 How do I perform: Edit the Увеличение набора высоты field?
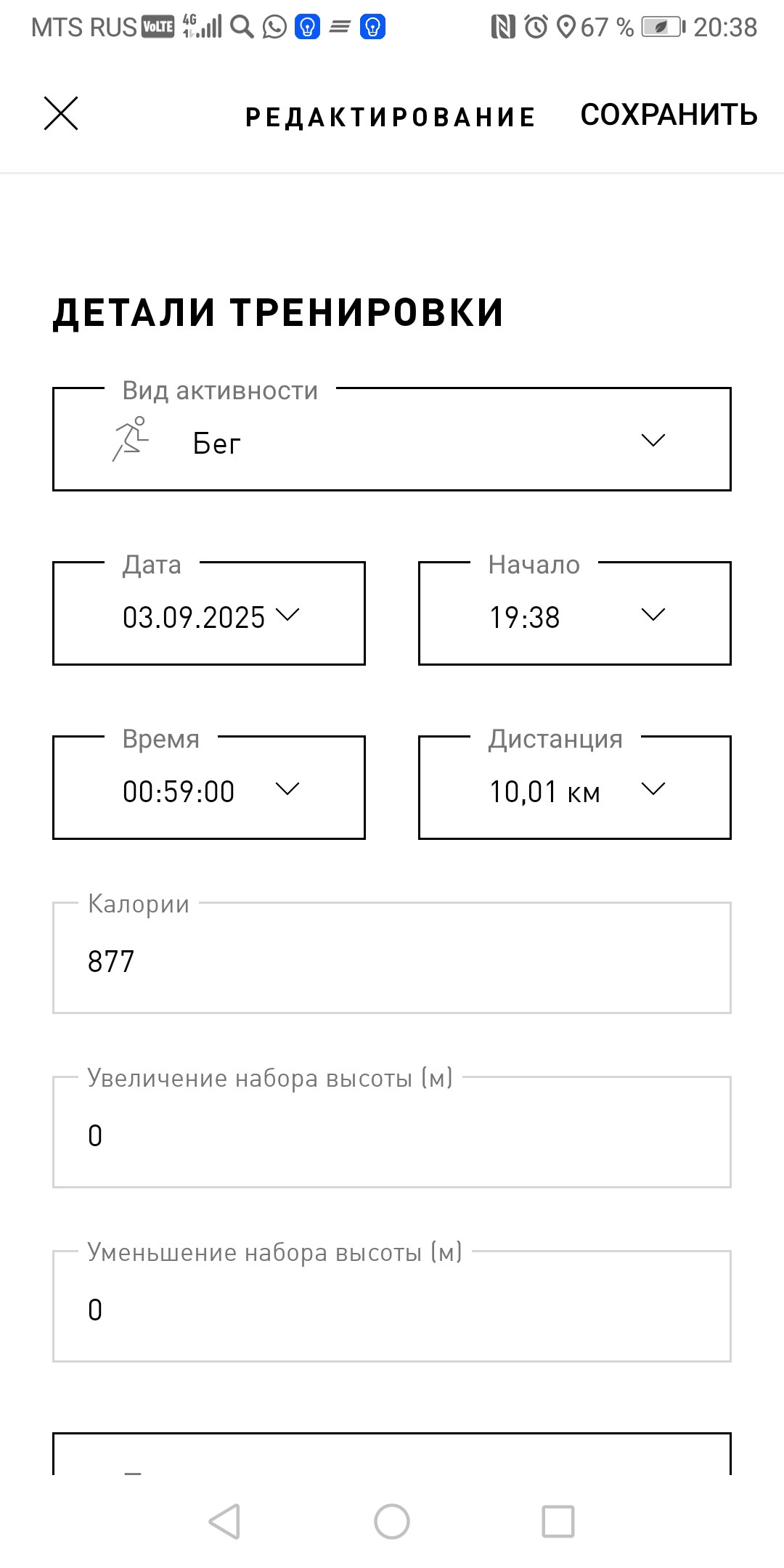click(392, 1132)
